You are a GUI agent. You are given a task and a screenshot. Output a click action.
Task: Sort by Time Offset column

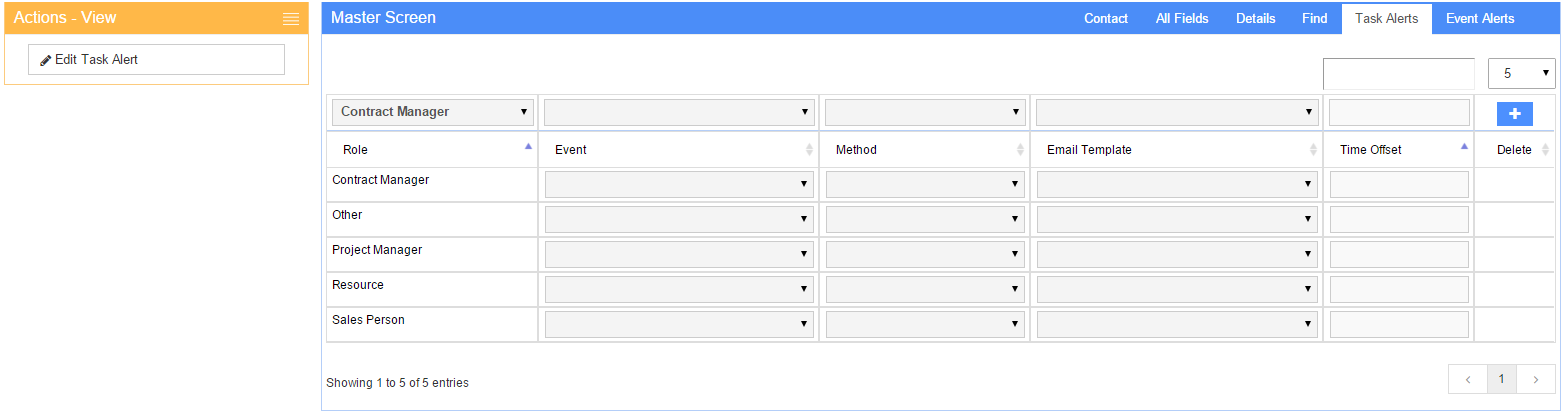pyautogui.click(x=1464, y=147)
